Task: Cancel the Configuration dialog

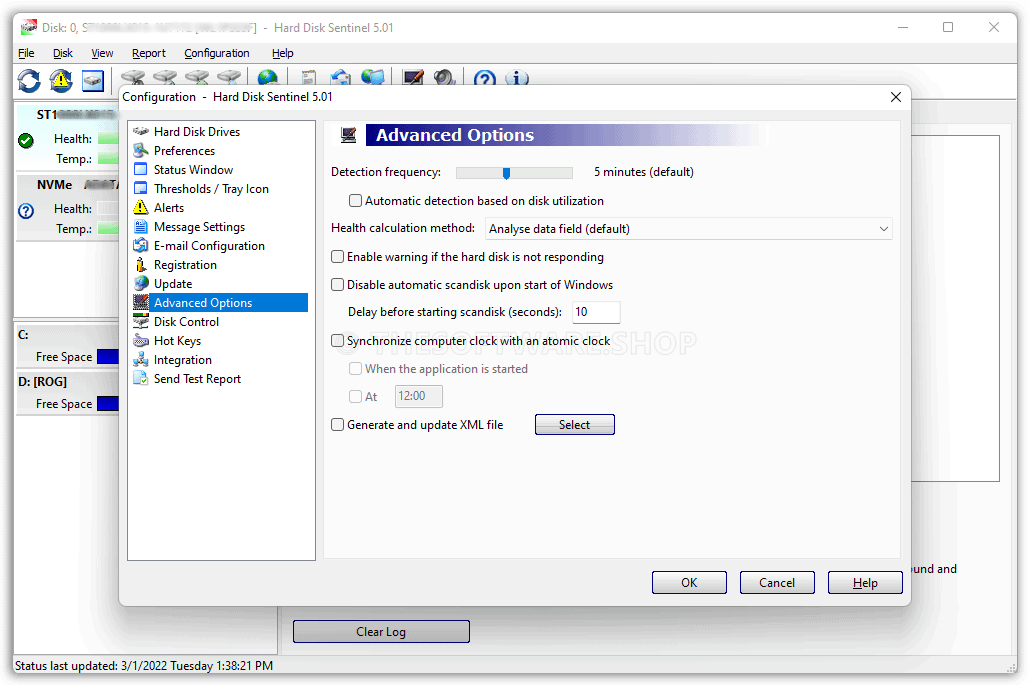Action: click(777, 583)
